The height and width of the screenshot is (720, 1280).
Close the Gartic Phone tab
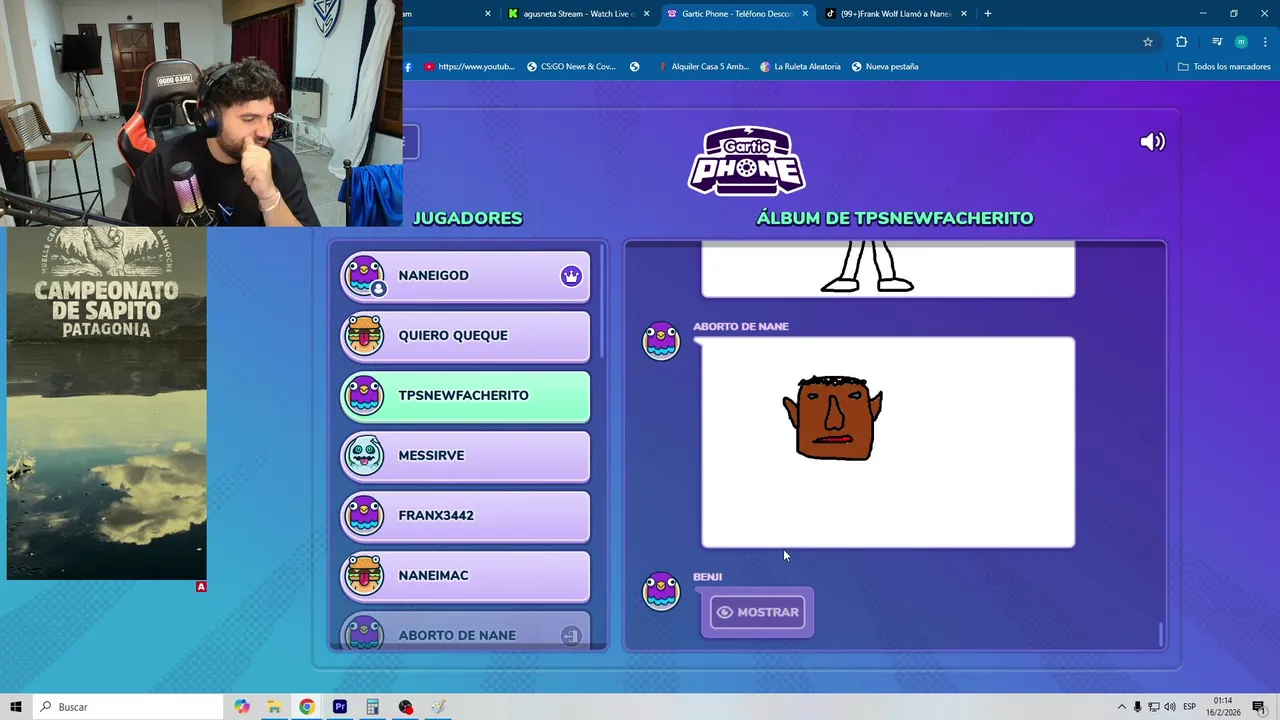pyautogui.click(x=805, y=14)
